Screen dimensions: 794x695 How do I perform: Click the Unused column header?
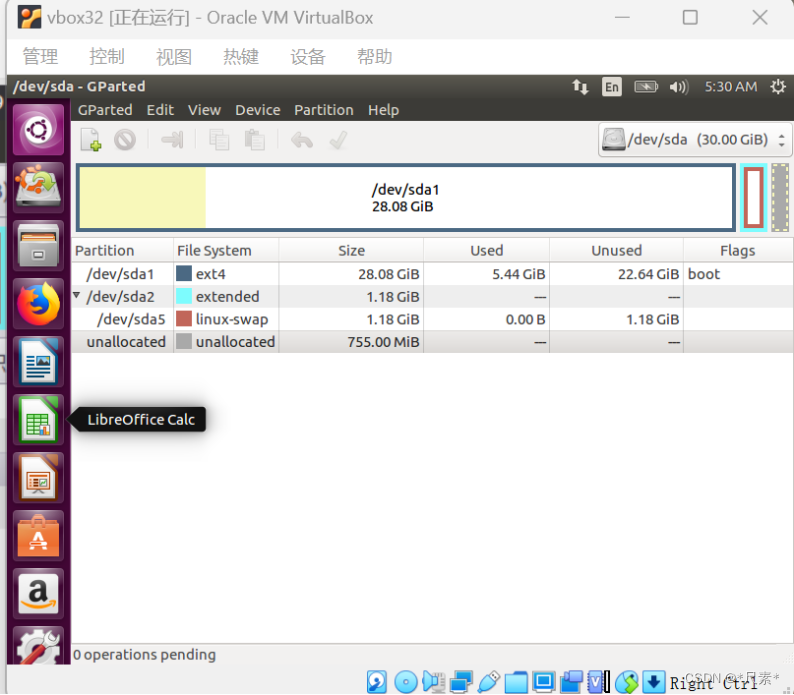point(617,250)
